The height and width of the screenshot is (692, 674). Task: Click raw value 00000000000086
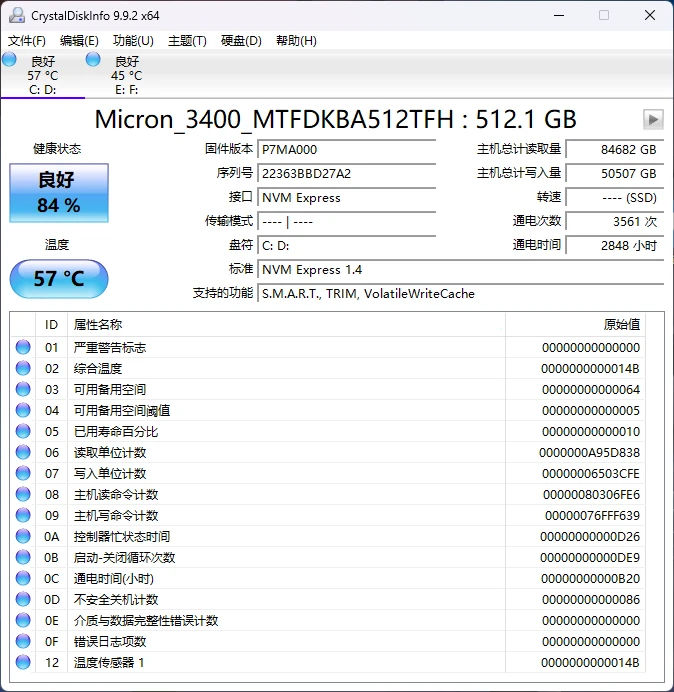coord(591,600)
